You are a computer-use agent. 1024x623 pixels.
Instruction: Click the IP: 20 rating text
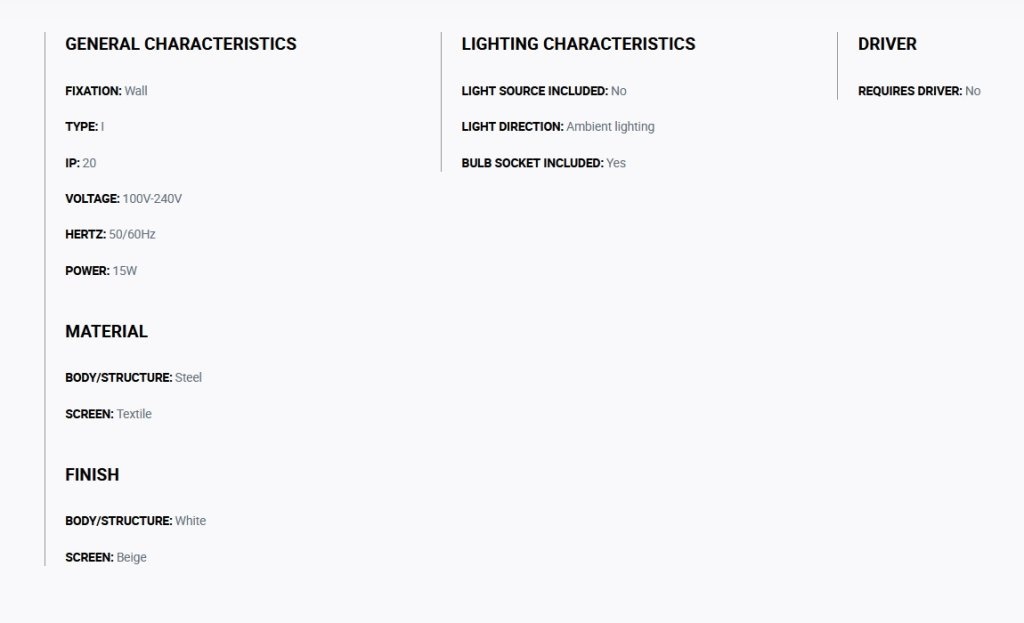pos(81,163)
